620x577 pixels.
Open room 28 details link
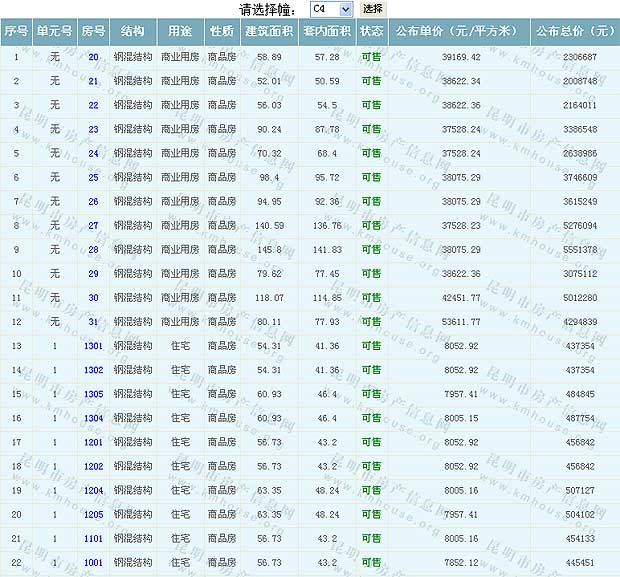click(93, 249)
